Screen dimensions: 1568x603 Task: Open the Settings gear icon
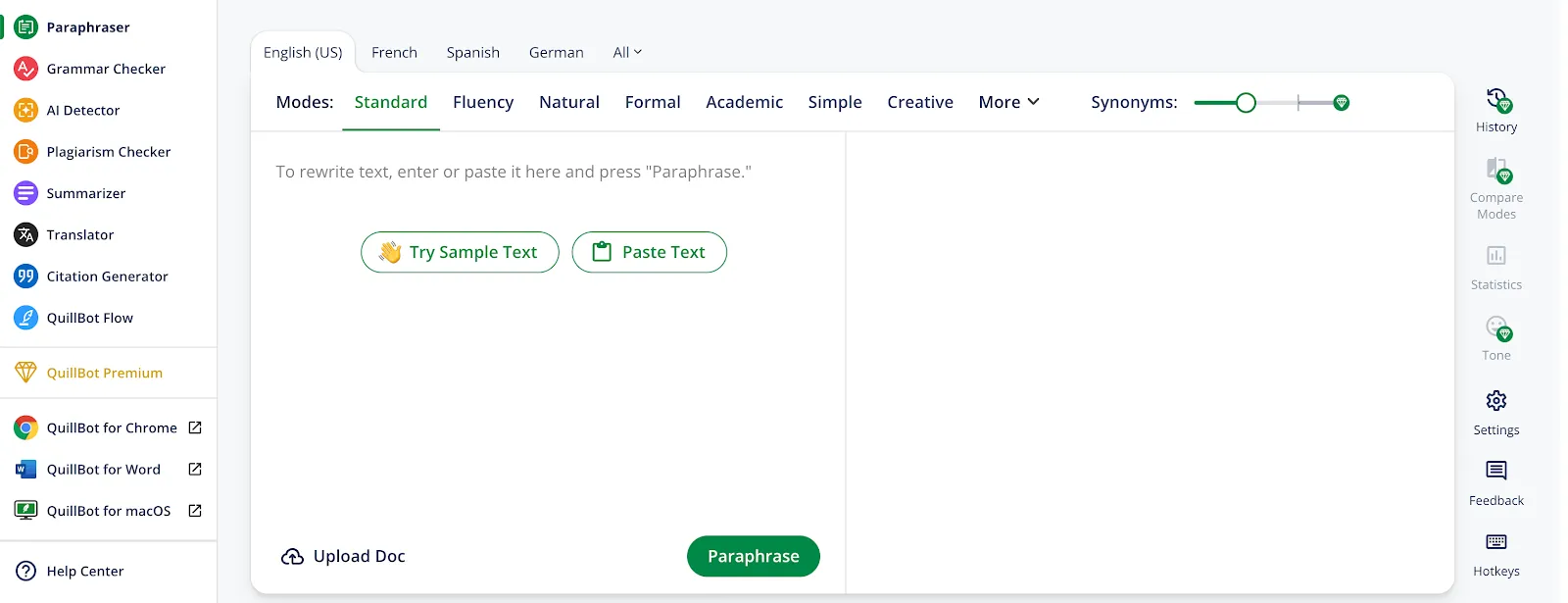coord(1496,401)
